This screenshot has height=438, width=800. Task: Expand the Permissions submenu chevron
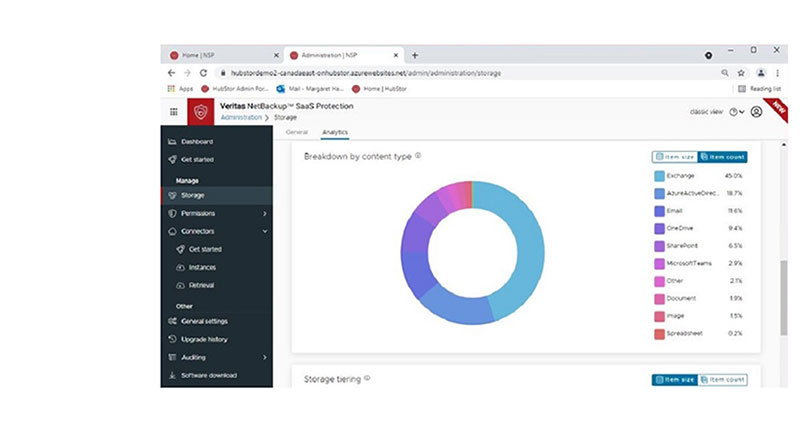265,213
